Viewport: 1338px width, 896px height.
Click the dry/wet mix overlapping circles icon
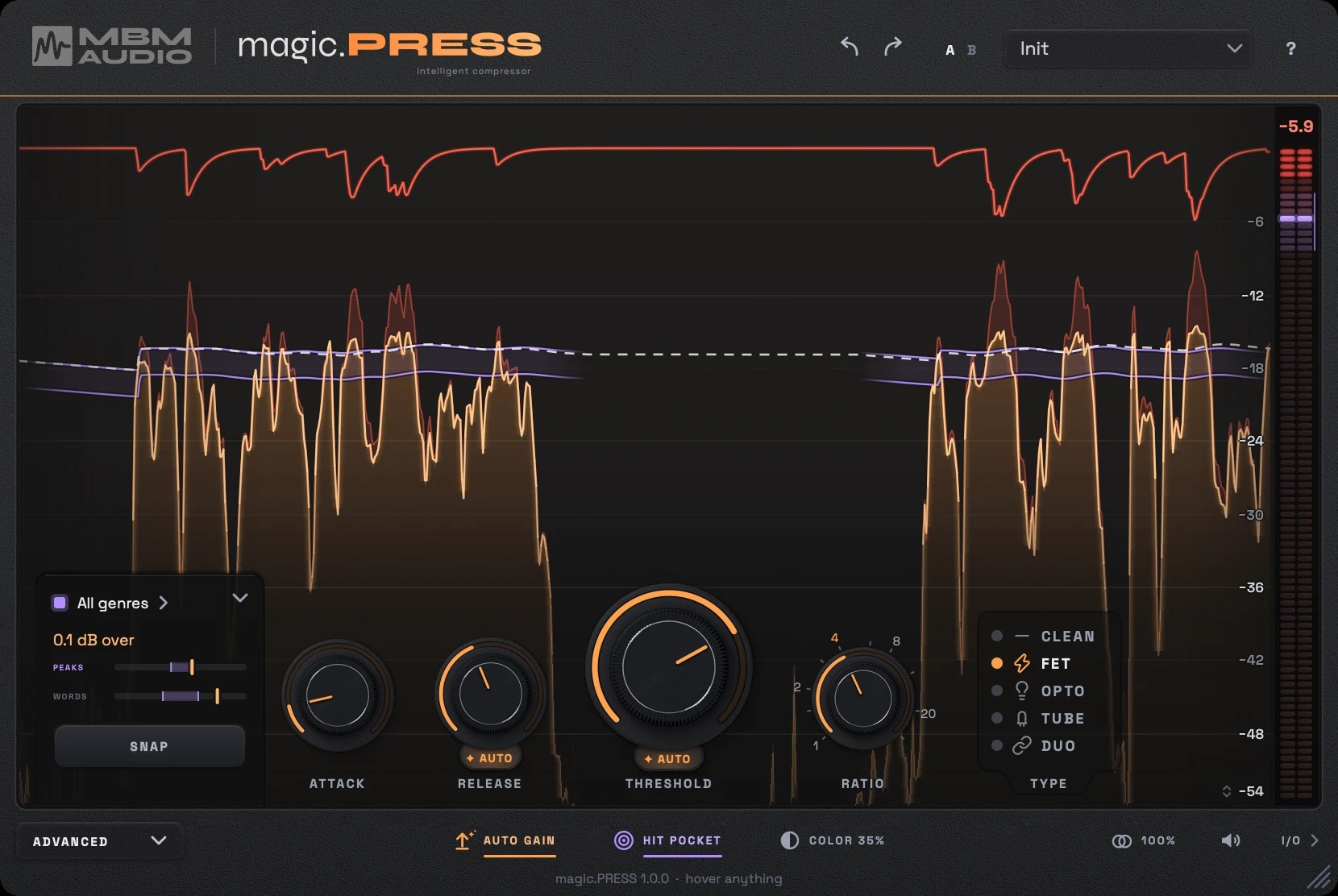[1122, 840]
